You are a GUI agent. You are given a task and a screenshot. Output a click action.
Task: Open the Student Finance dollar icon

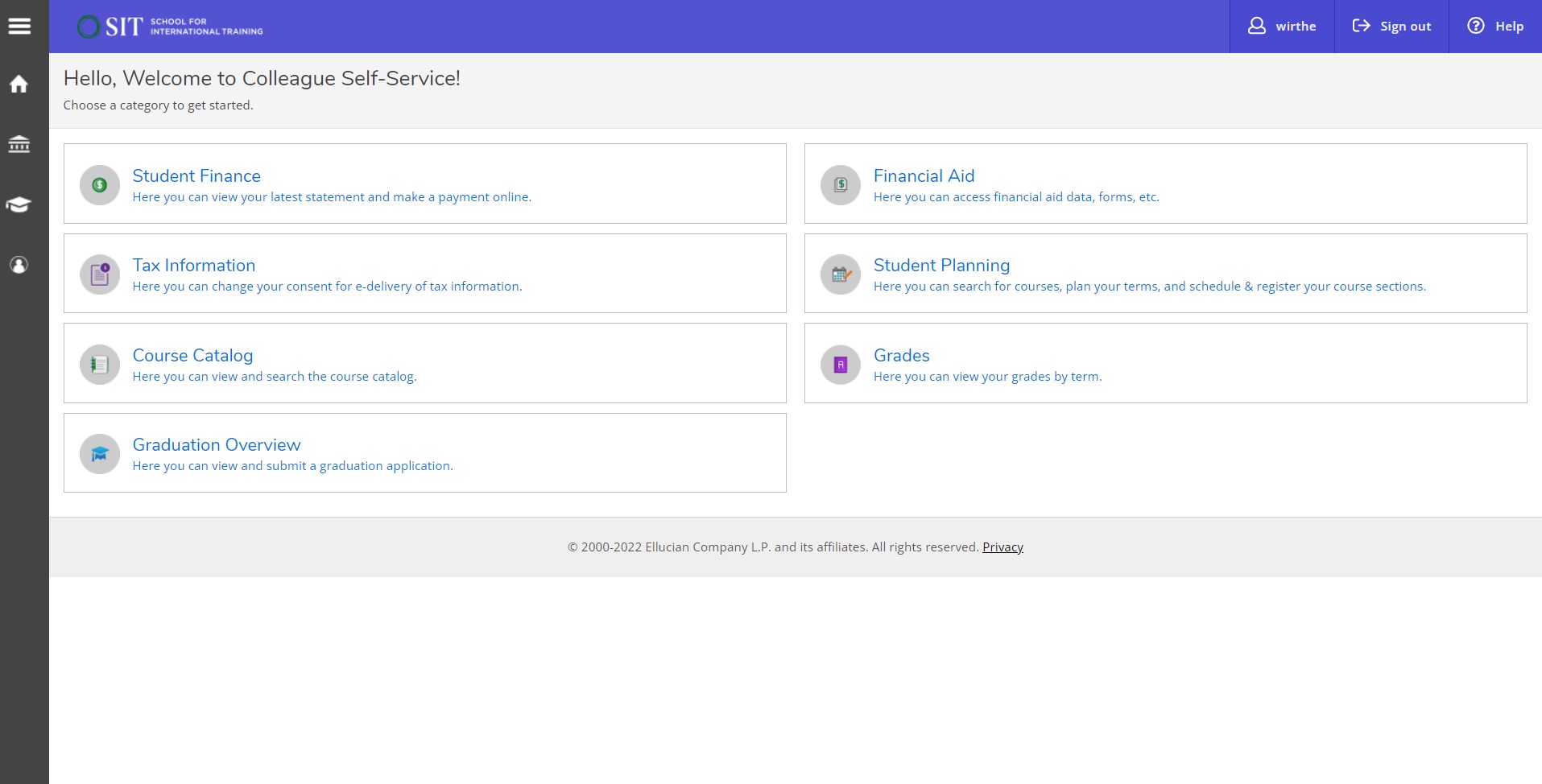point(98,184)
